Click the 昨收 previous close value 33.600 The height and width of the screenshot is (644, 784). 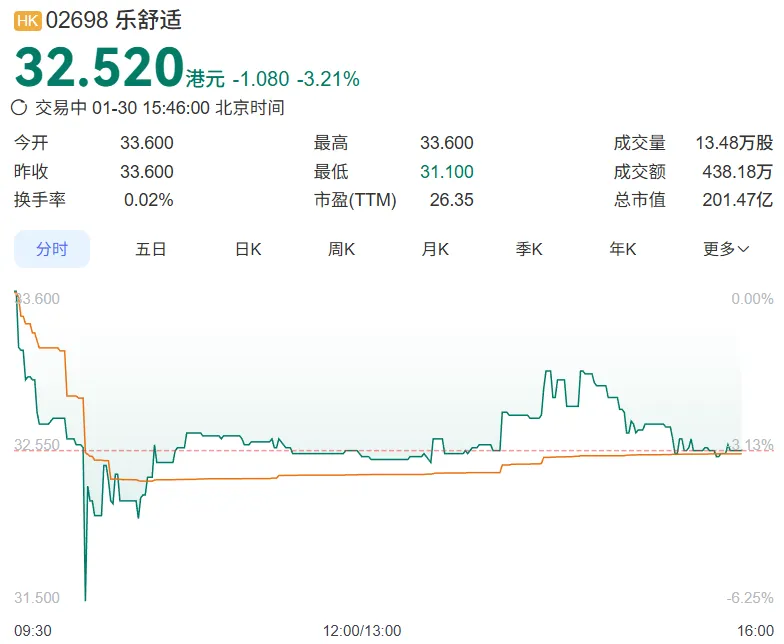coord(146,172)
